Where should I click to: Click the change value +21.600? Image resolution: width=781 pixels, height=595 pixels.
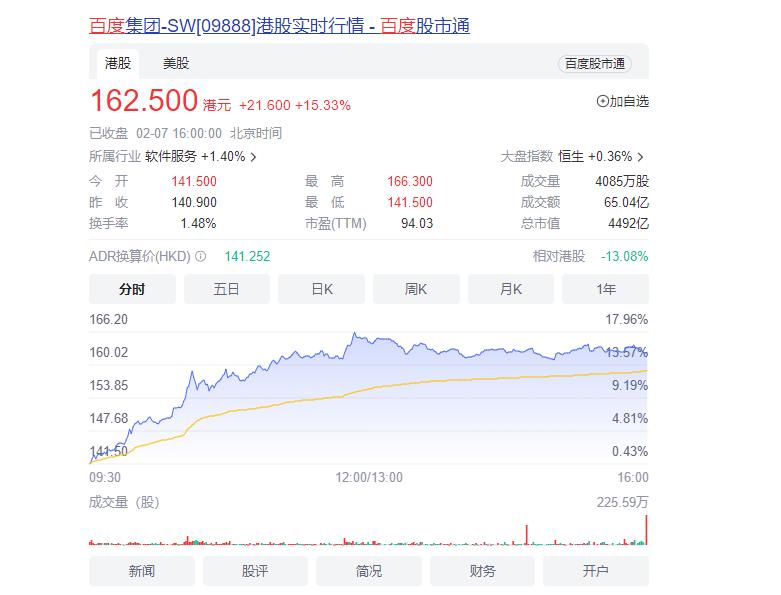click(264, 106)
